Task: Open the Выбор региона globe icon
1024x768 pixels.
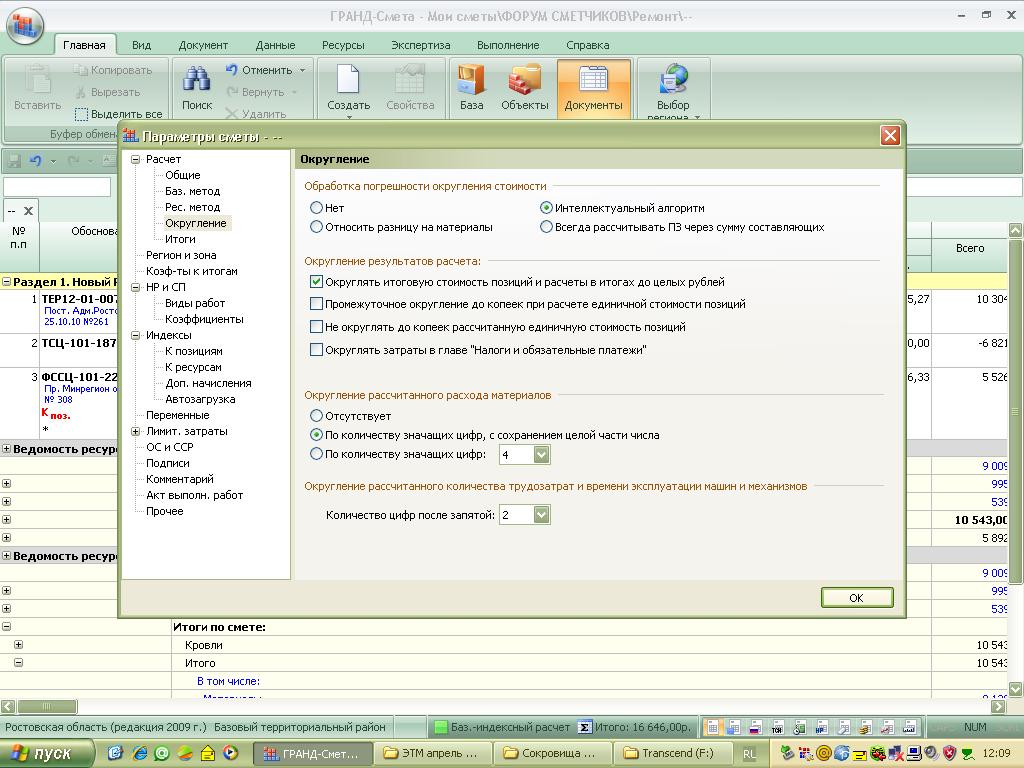Action: pos(673,82)
